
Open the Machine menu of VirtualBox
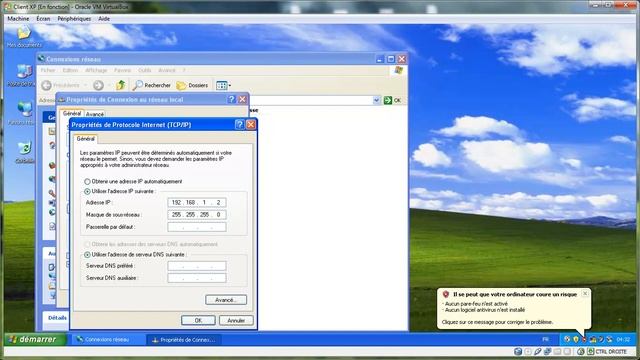pyautogui.click(x=18, y=19)
